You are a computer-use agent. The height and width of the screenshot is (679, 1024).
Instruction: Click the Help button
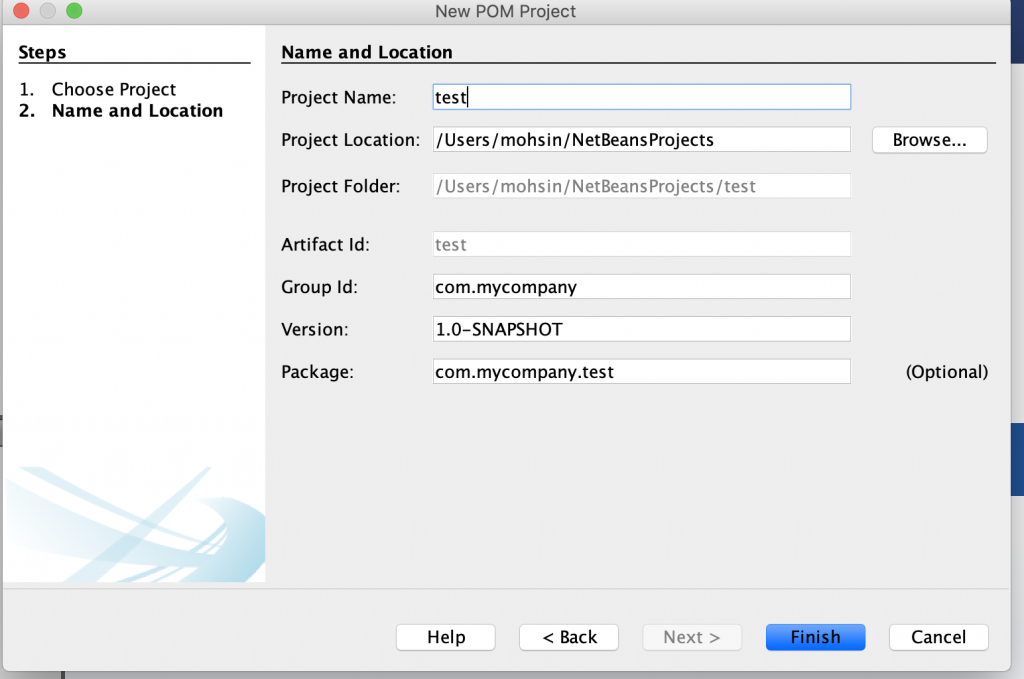(x=445, y=637)
